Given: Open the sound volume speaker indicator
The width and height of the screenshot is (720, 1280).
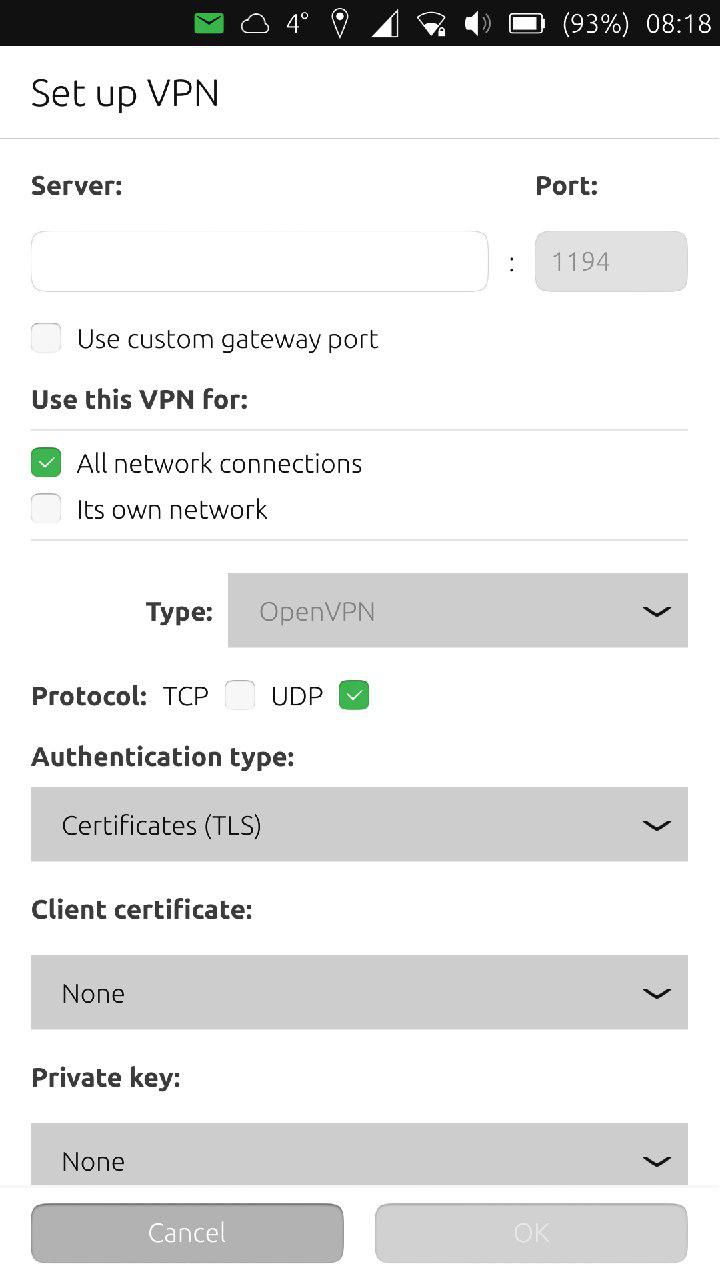Looking at the screenshot, I should (478, 23).
